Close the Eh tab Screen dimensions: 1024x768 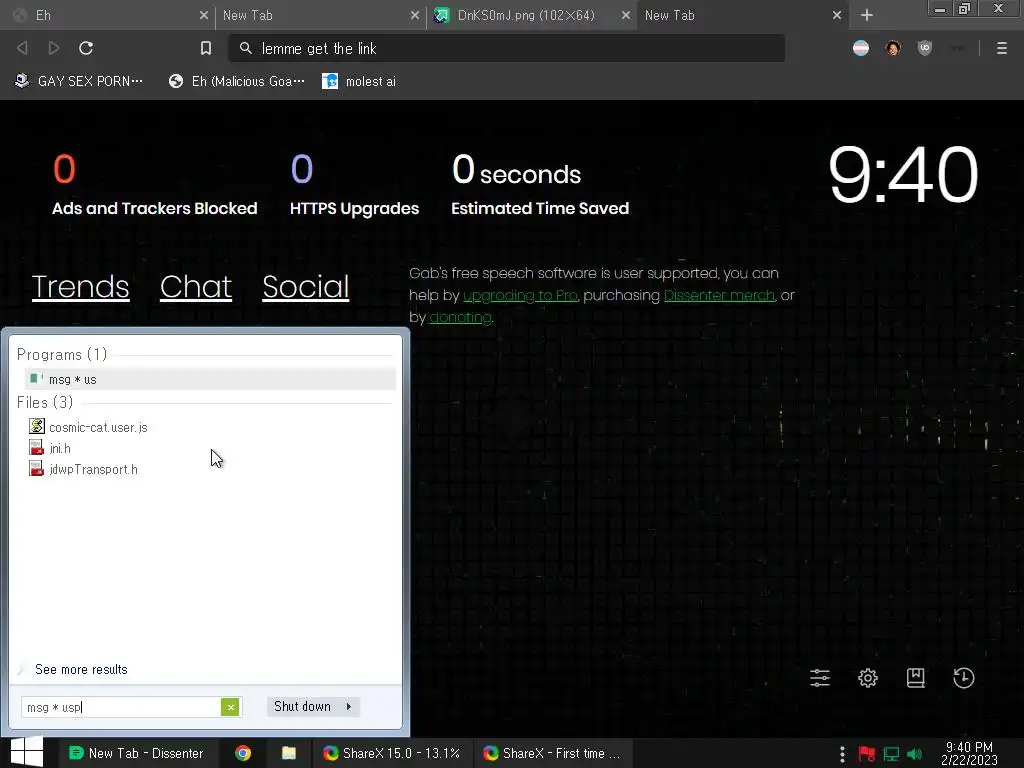(x=204, y=15)
